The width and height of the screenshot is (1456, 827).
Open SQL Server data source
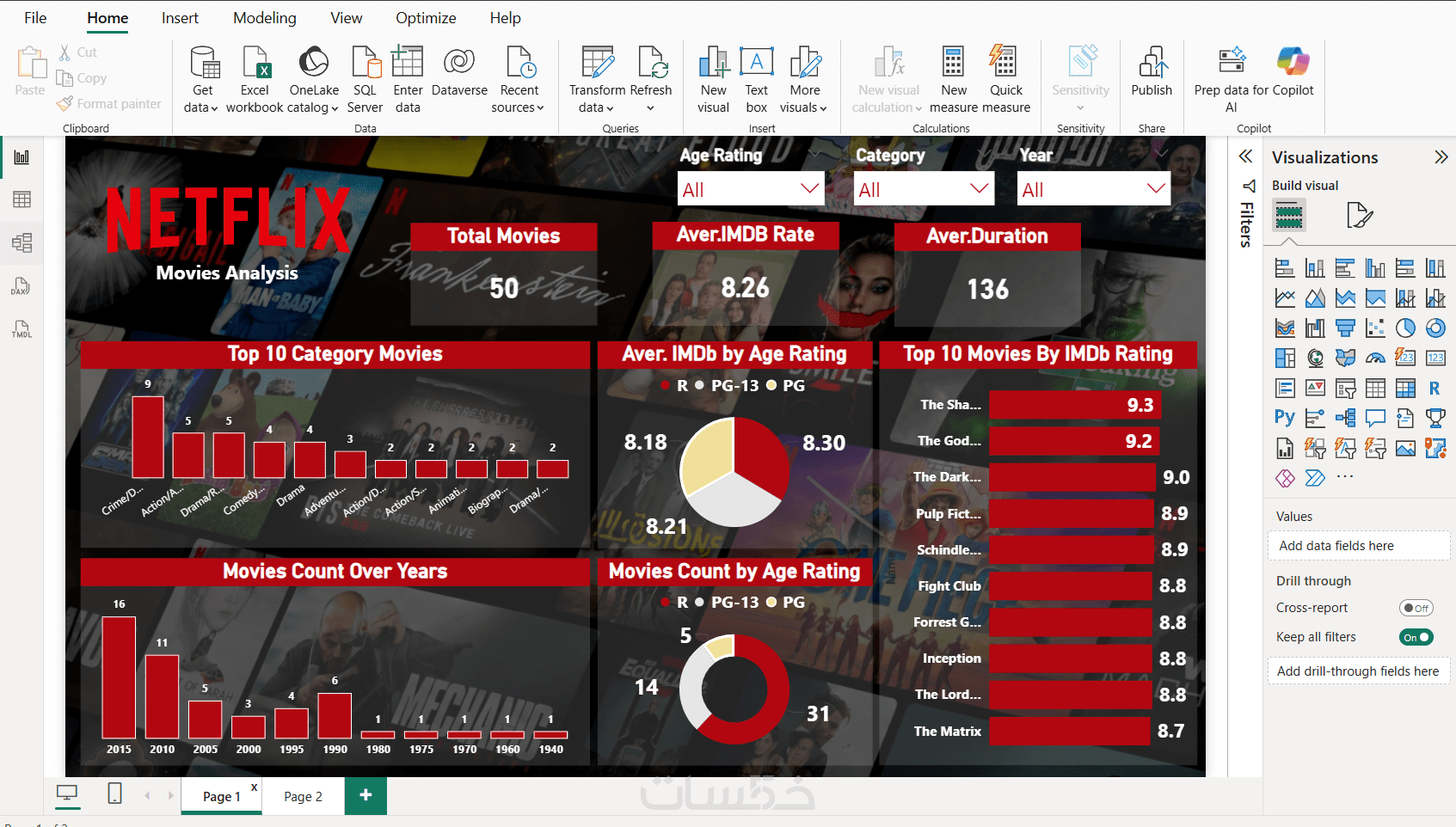tap(365, 79)
